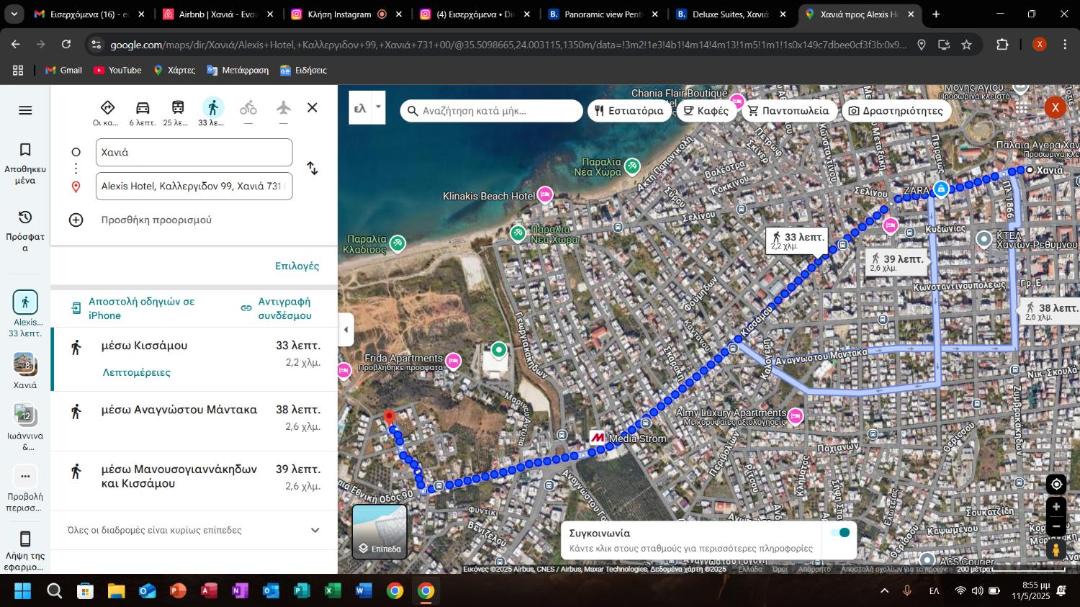Expand the mostly flat routes note
Screen dimensions: 1080x607
194,530
